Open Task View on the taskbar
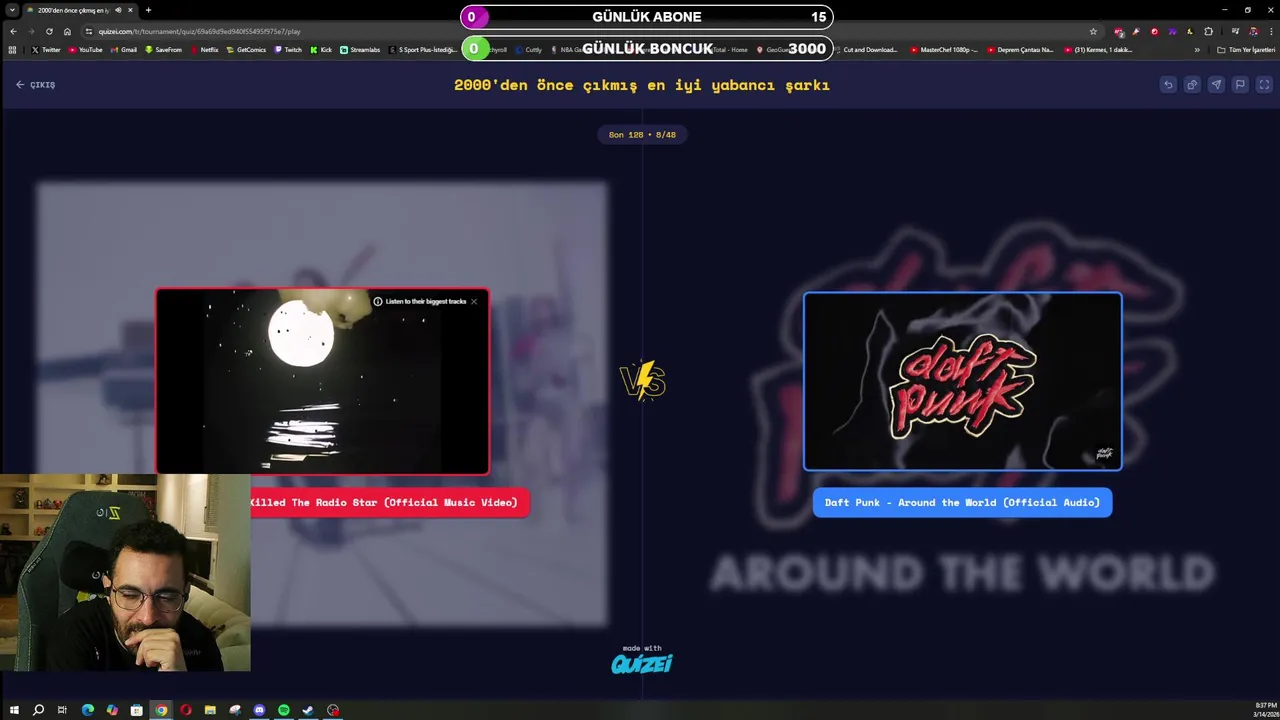1280x720 pixels. tap(62, 710)
